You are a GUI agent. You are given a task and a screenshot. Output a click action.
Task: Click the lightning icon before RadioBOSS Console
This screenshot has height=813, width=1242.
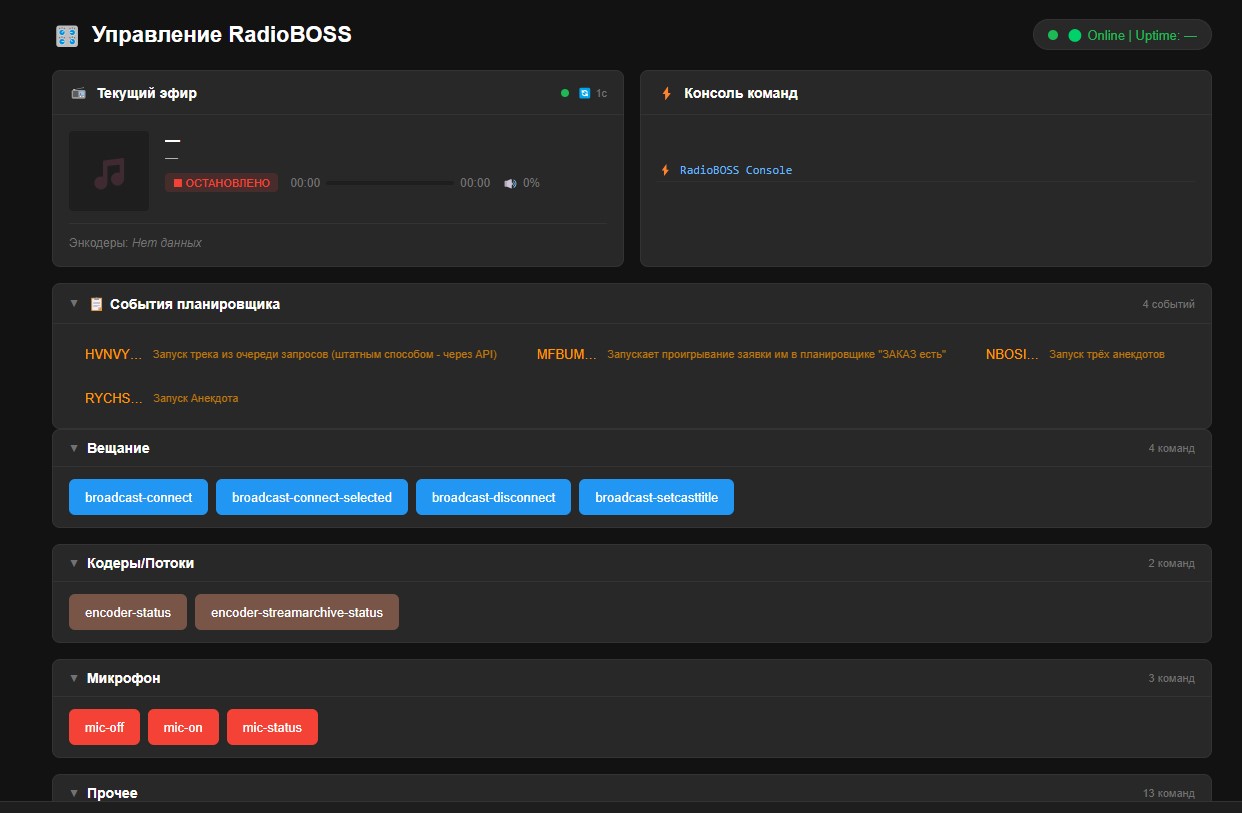[666, 170]
